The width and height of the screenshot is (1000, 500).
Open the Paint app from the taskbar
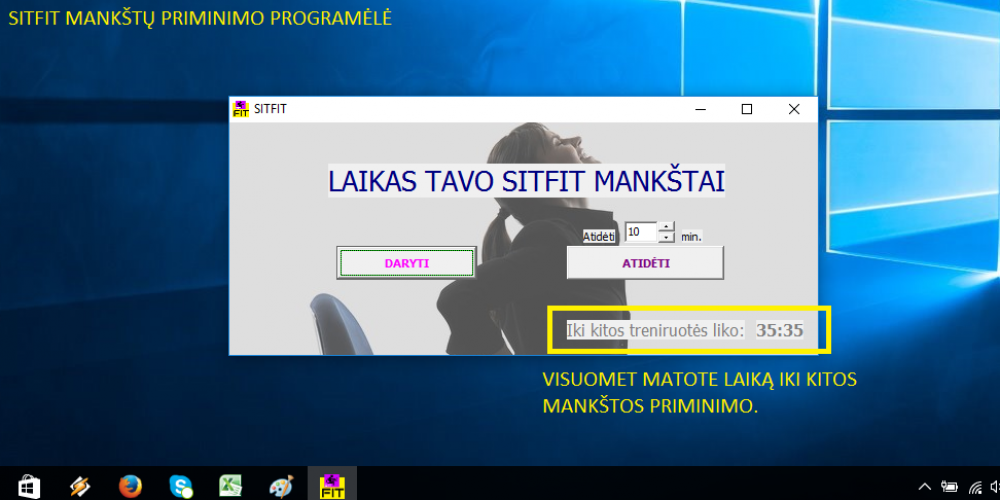tap(281, 486)
